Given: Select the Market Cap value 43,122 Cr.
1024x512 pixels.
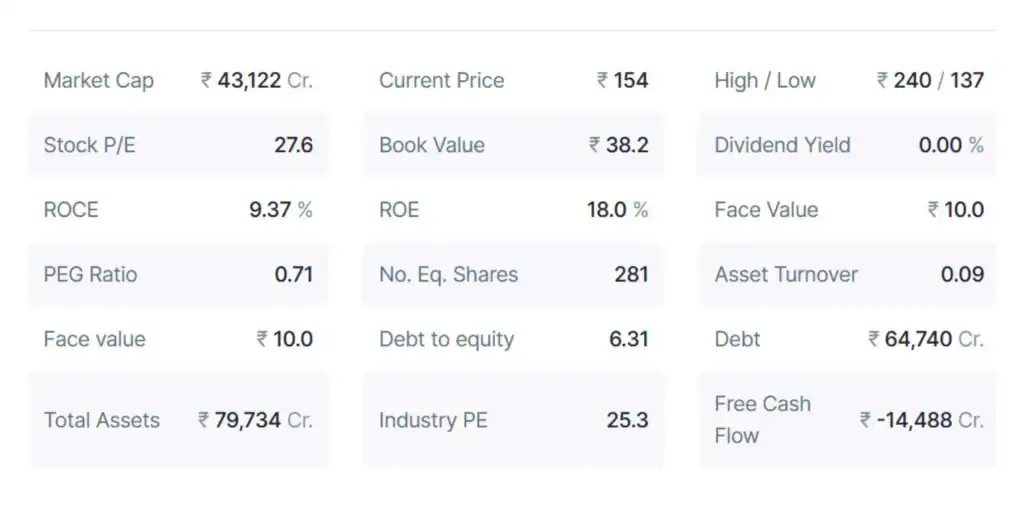Looking at the screenshot, I should coord(257,81).
